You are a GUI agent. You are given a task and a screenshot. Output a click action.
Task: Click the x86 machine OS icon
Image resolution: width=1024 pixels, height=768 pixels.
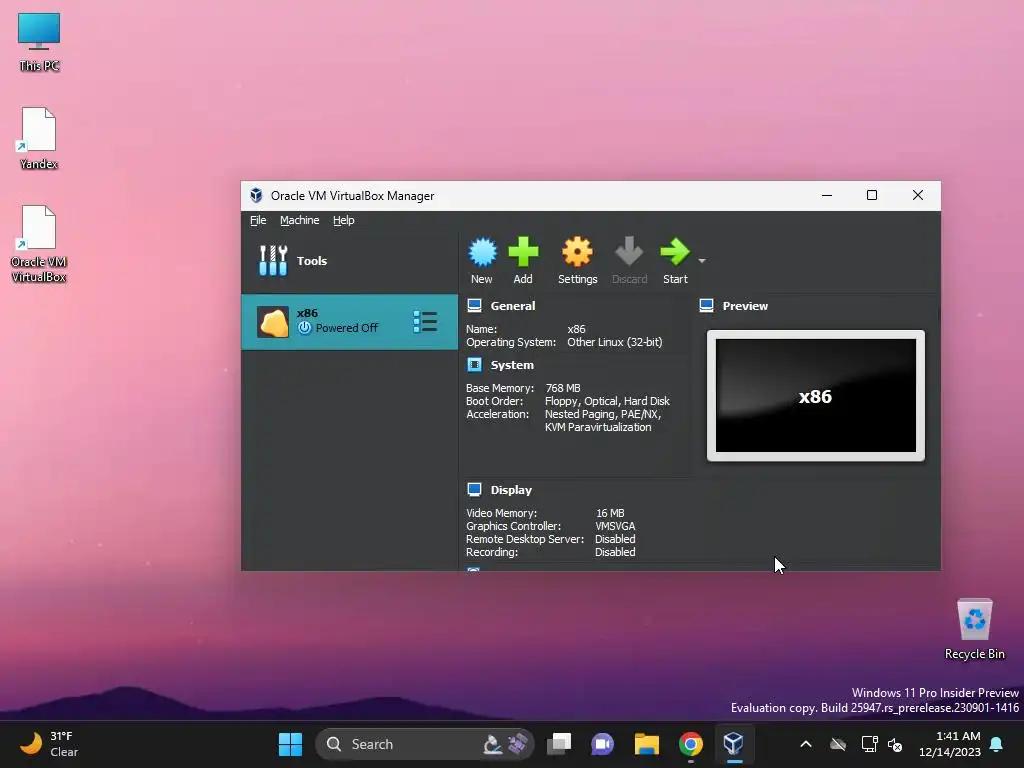coord(273,322)
